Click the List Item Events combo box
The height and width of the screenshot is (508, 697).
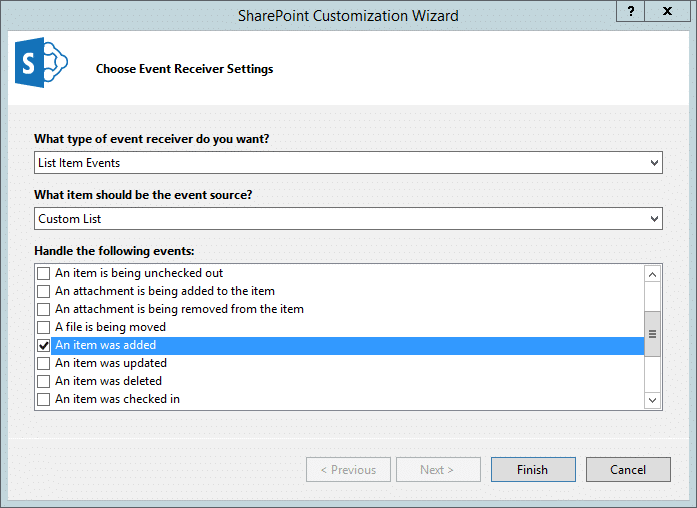tap(348, 163)
